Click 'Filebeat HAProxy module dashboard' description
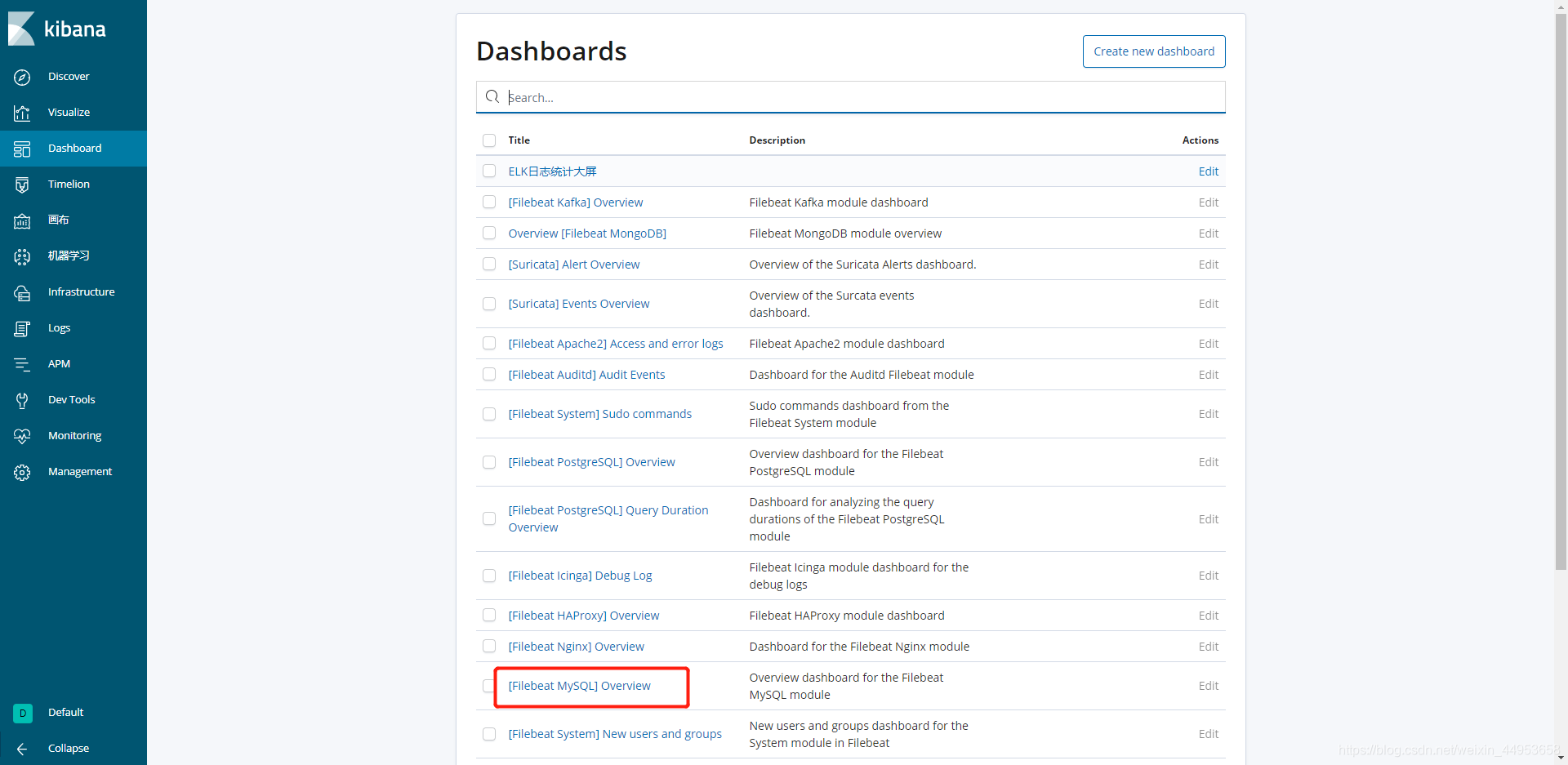Viewport: 1568px width, 765px height. (846, 616)
